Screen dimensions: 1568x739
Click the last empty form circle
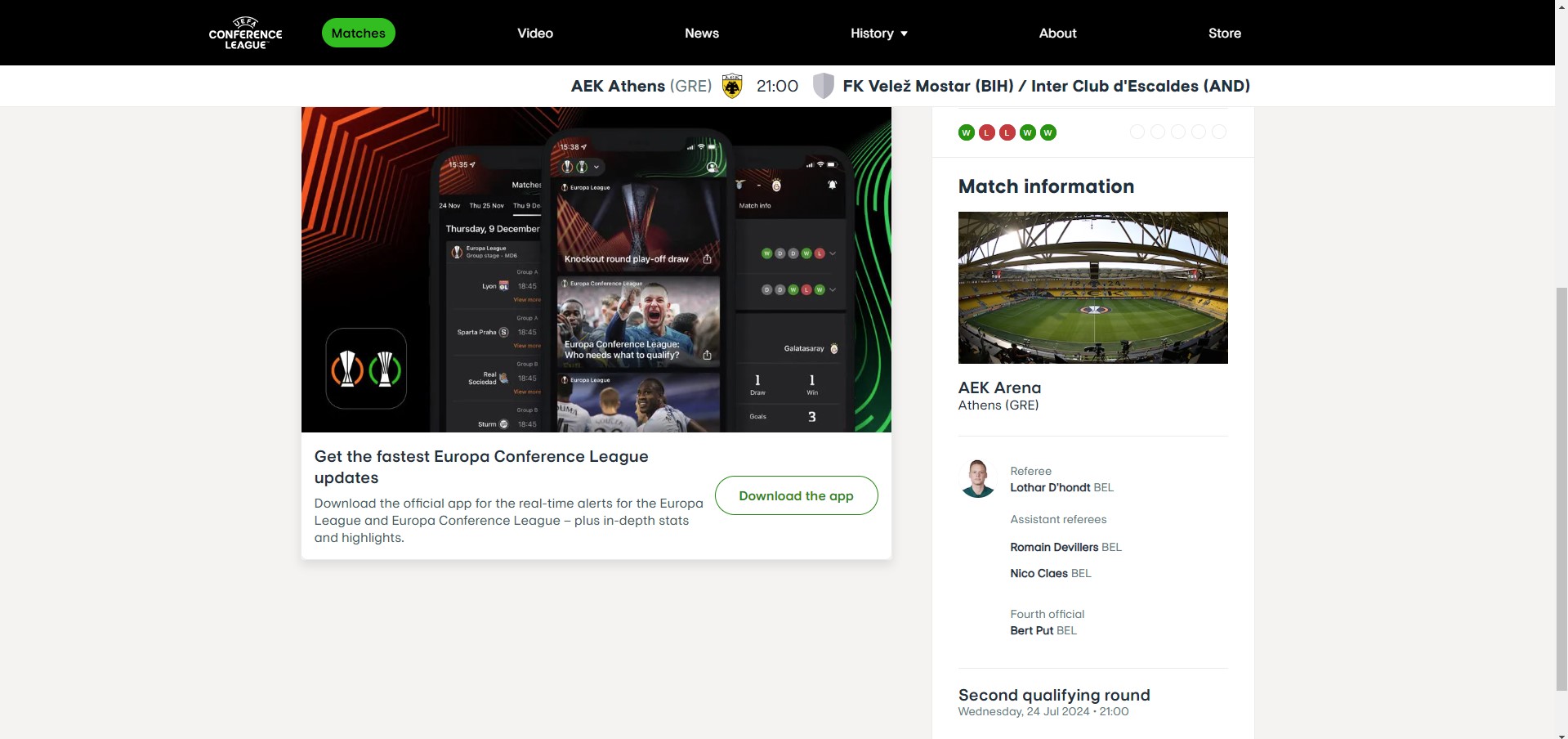1219,132
